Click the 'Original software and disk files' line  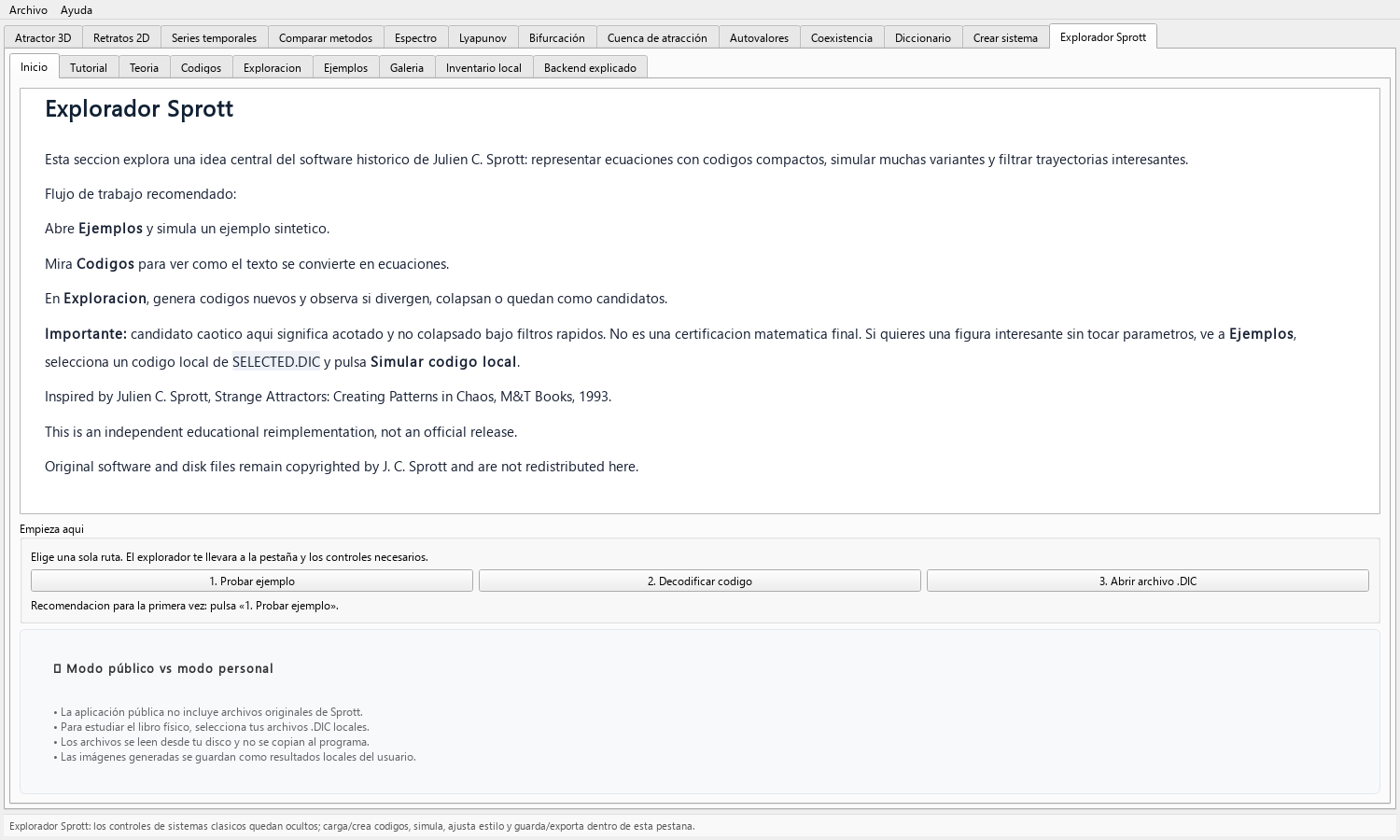[x=342, y=467]
